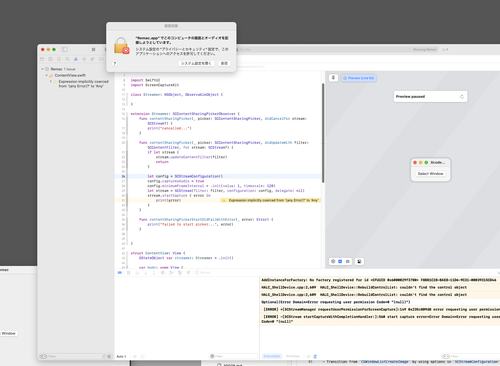Viewport: 500px width, 366px height.
Task: Pin the preview with the pin icon
Action: click(333, 78)
